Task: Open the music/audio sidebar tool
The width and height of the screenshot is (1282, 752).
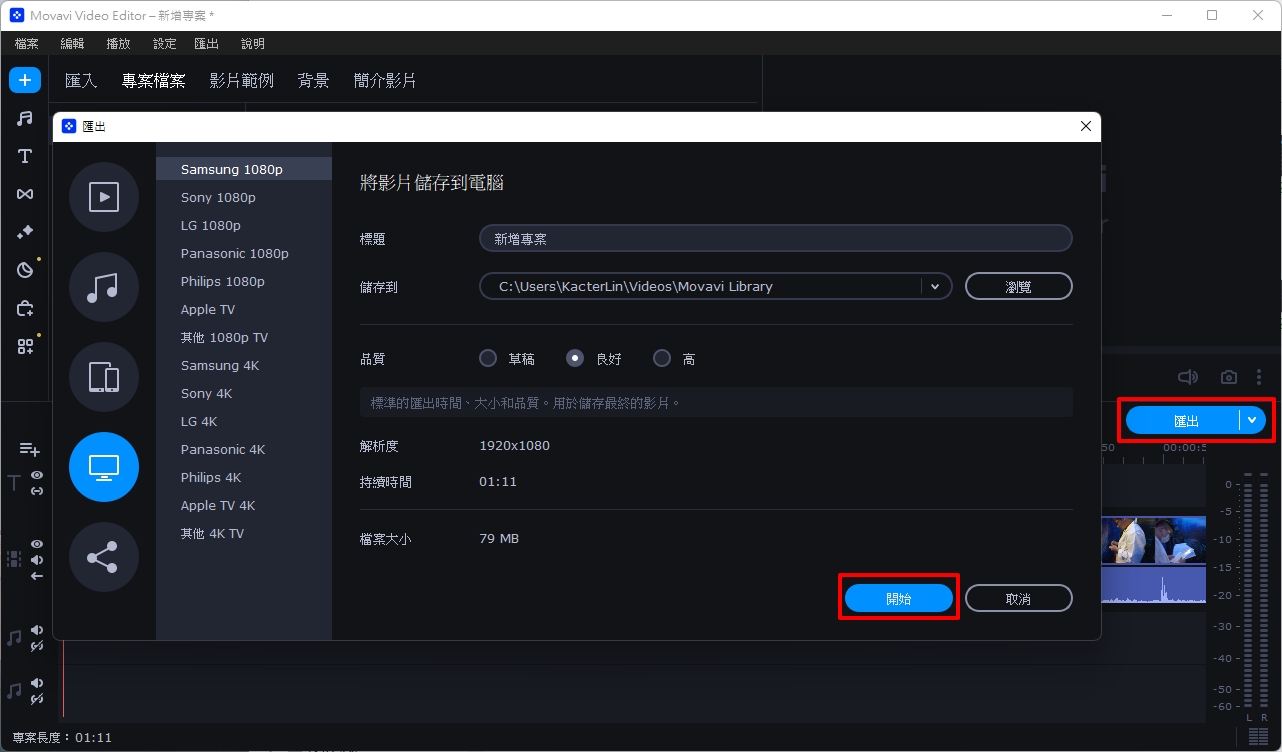Action: point(25,118)
